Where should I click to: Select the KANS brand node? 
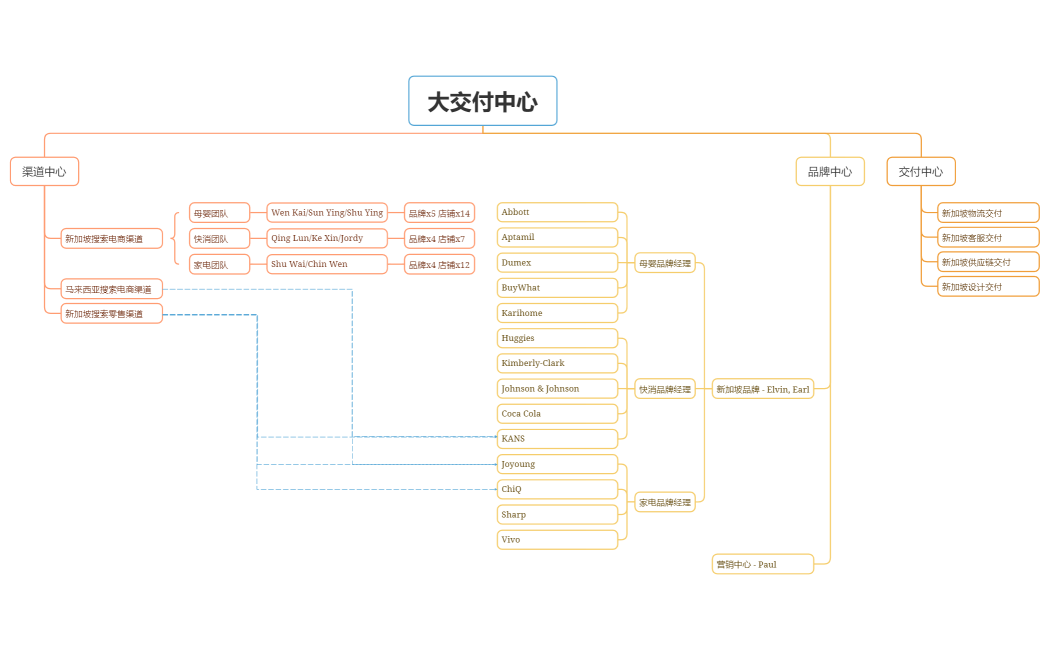pyautogui.click(x=557, y=439)
